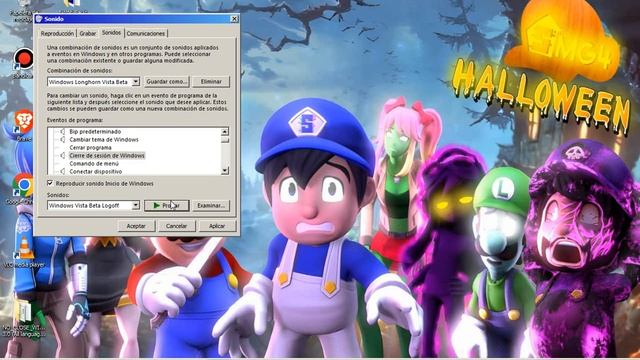Click the Aplicar button
The image size is (640, 360).
click(x=217, y=226)
